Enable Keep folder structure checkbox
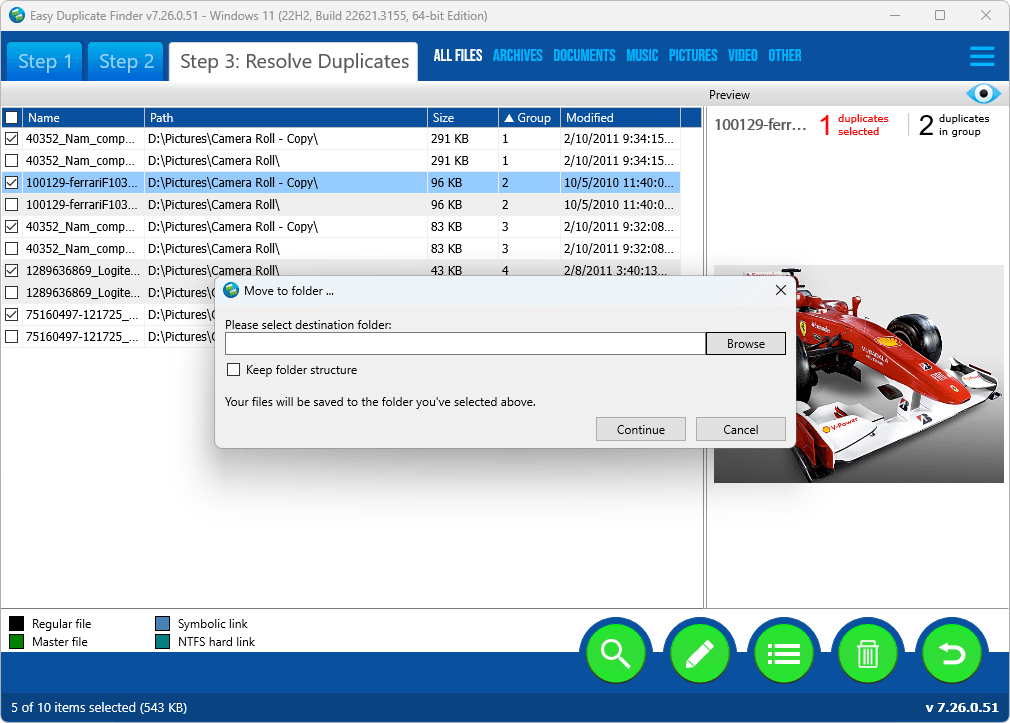The width and height of the screenshot is (1010, 723). click(x=233, y=369)
